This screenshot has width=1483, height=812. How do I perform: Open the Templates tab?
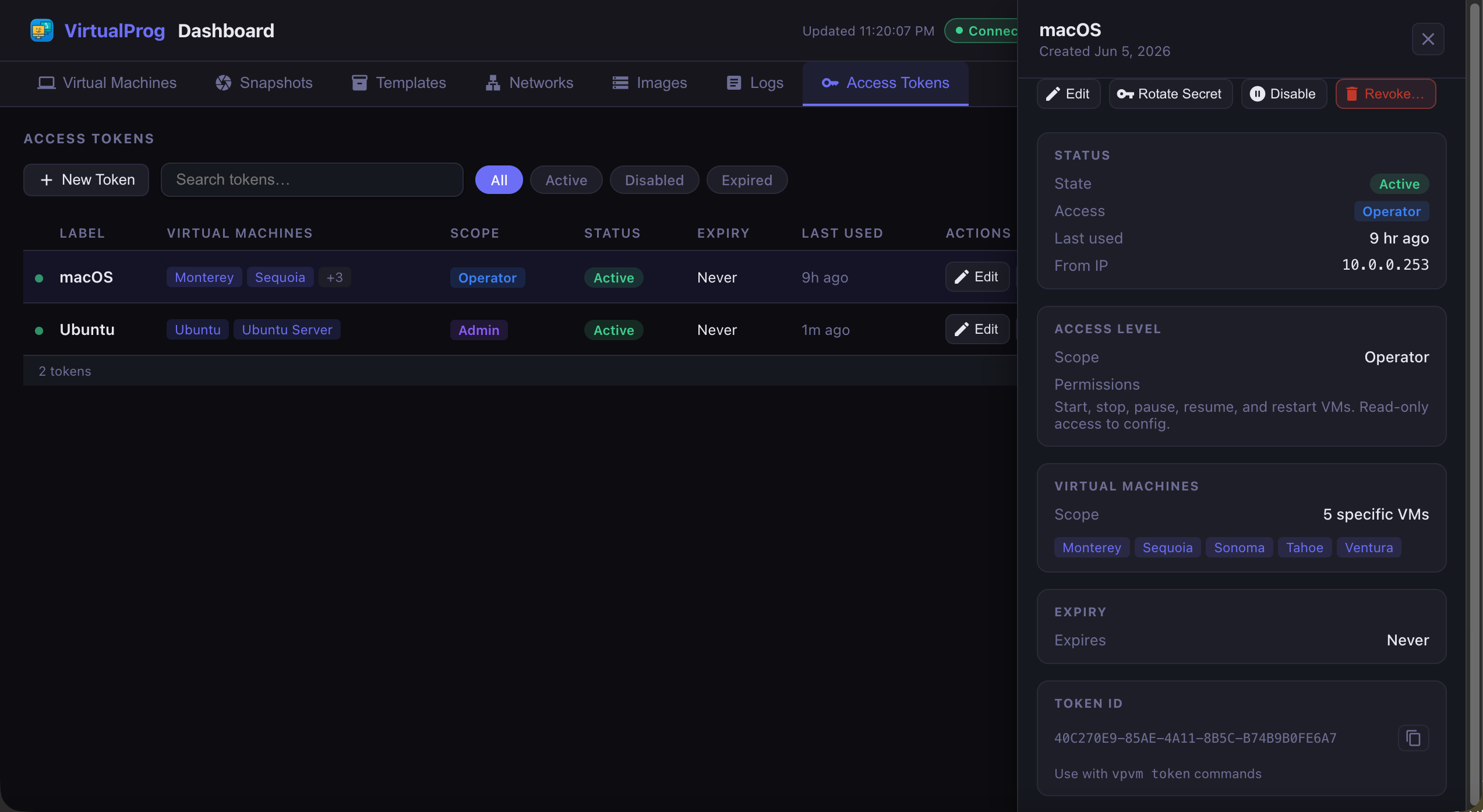pos(399,83)
